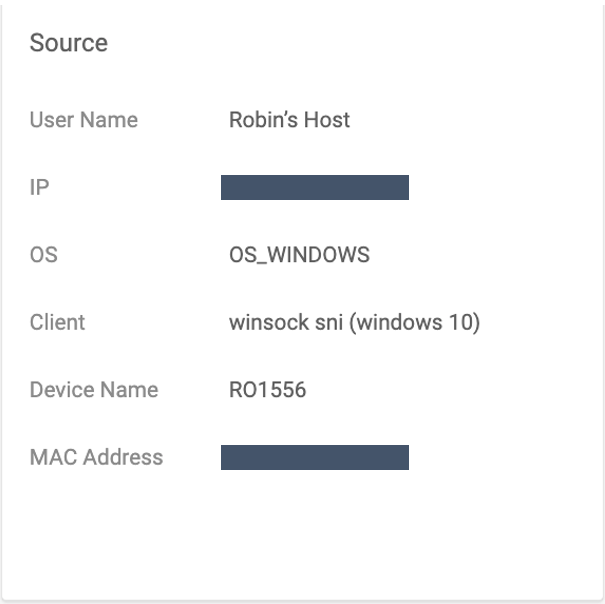Click the redacted IP address bar

click(314, 187)
